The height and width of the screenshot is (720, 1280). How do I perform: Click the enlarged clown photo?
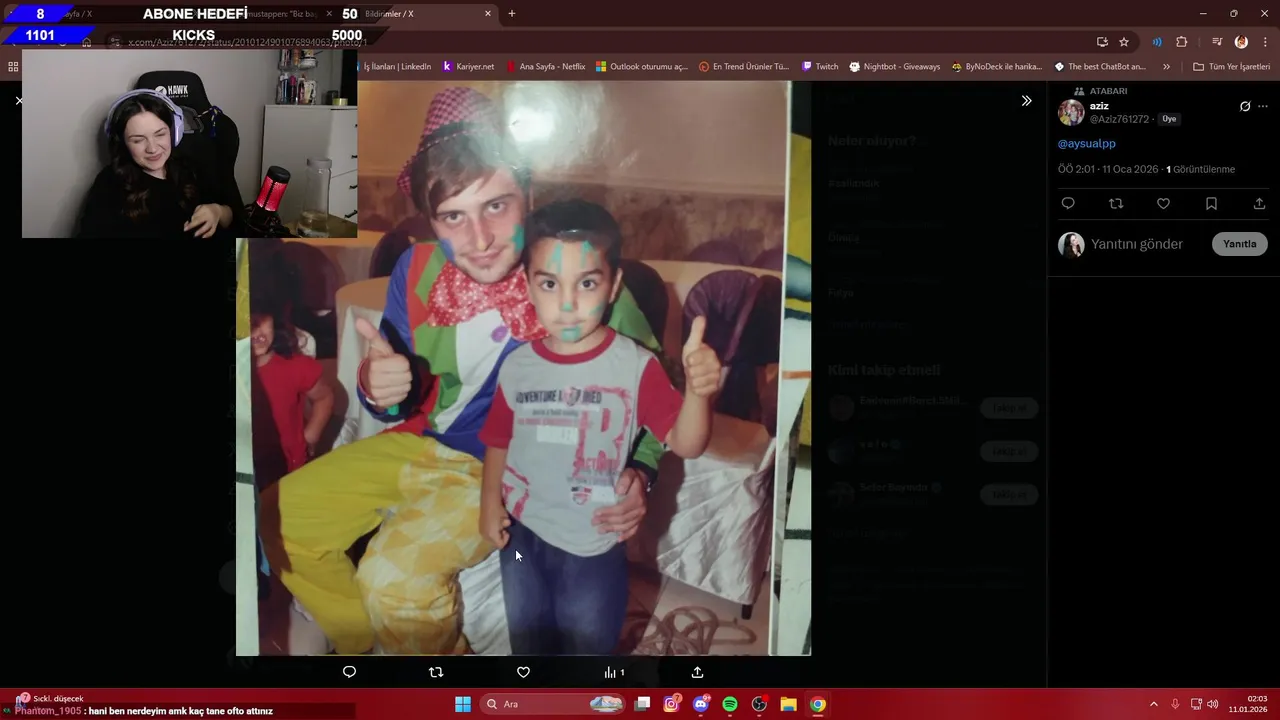523,368
